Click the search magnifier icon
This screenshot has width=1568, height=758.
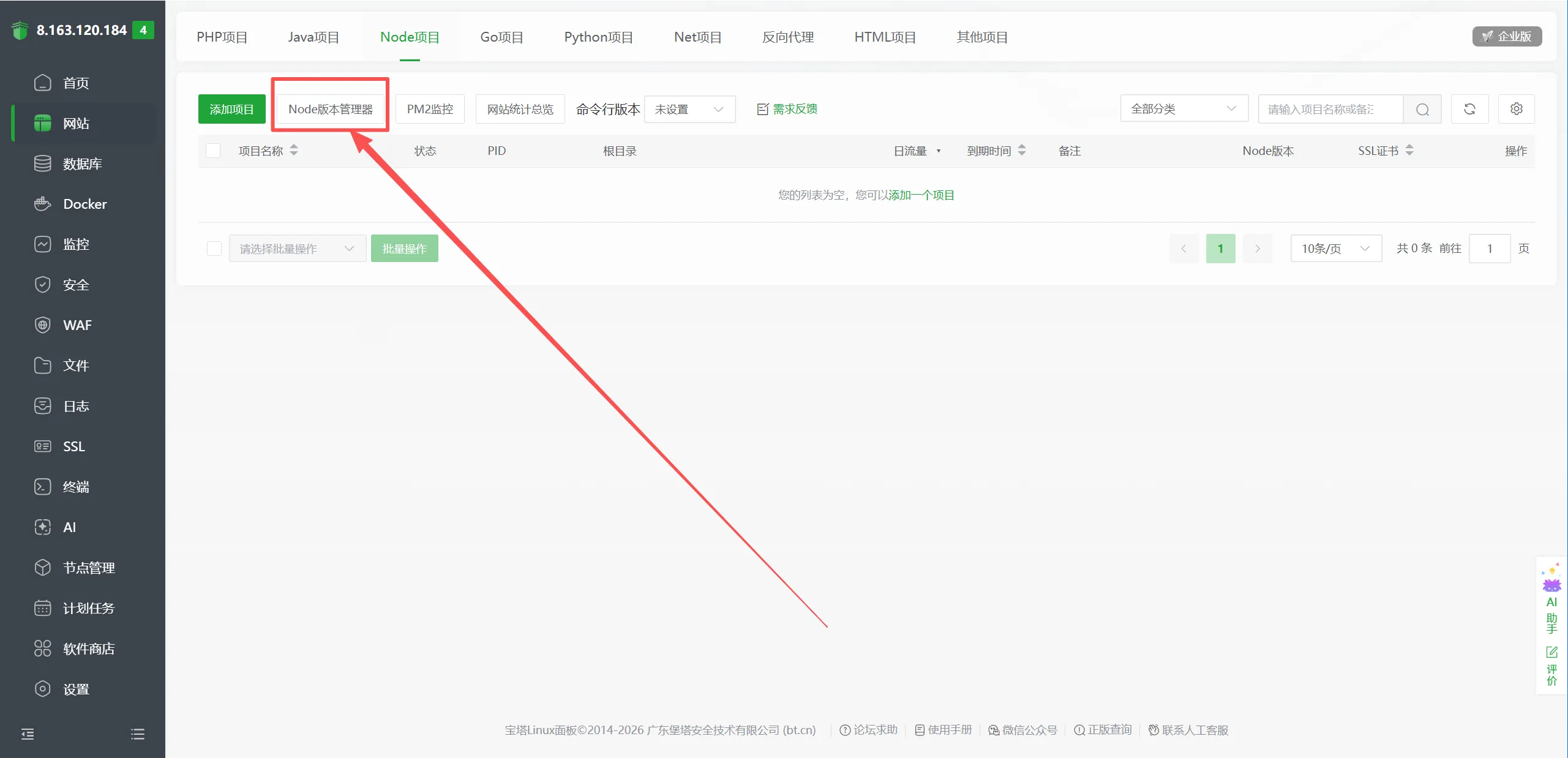click(x=1422, y=109)
